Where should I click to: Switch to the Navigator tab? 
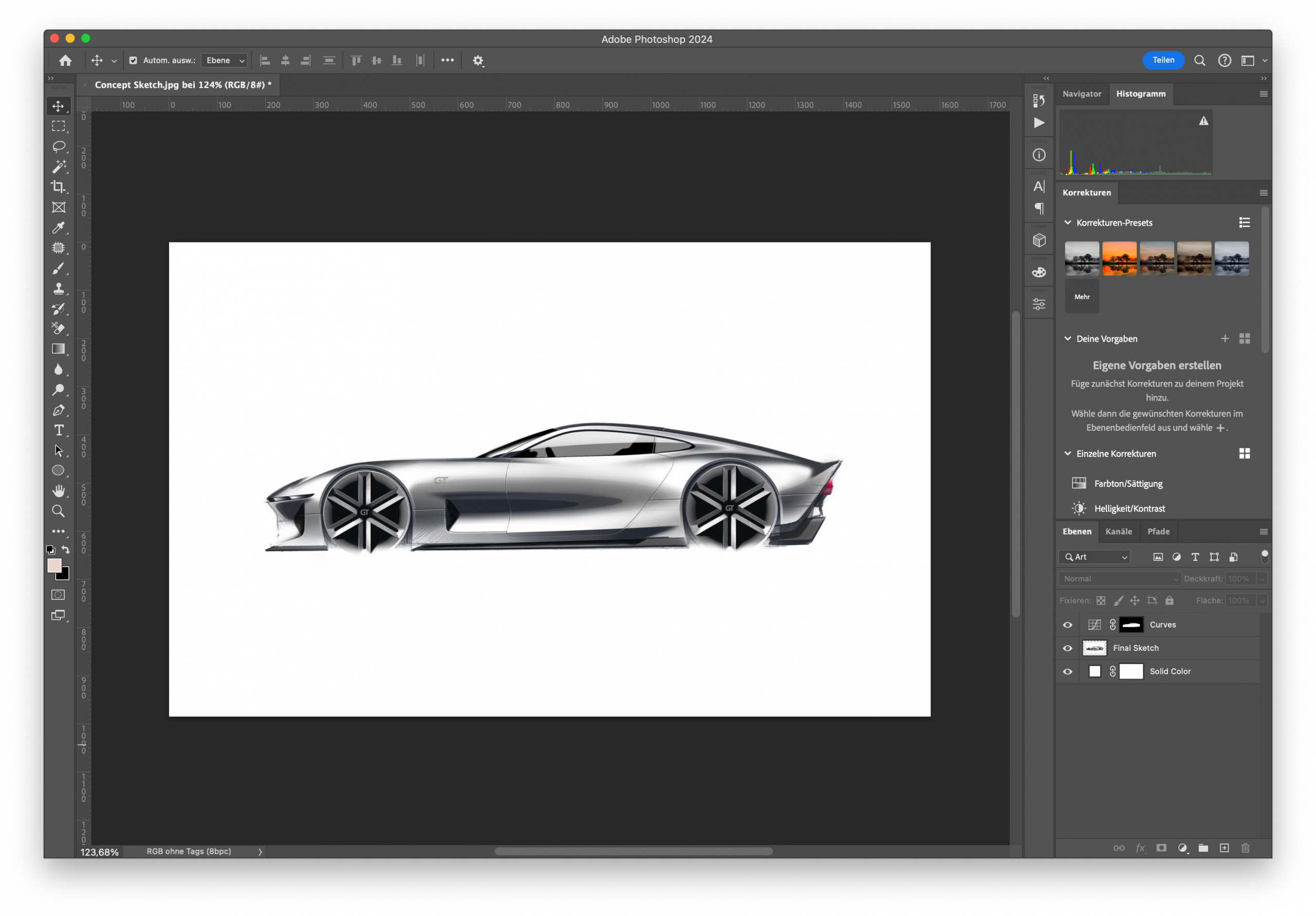(x=1082, y=94)
